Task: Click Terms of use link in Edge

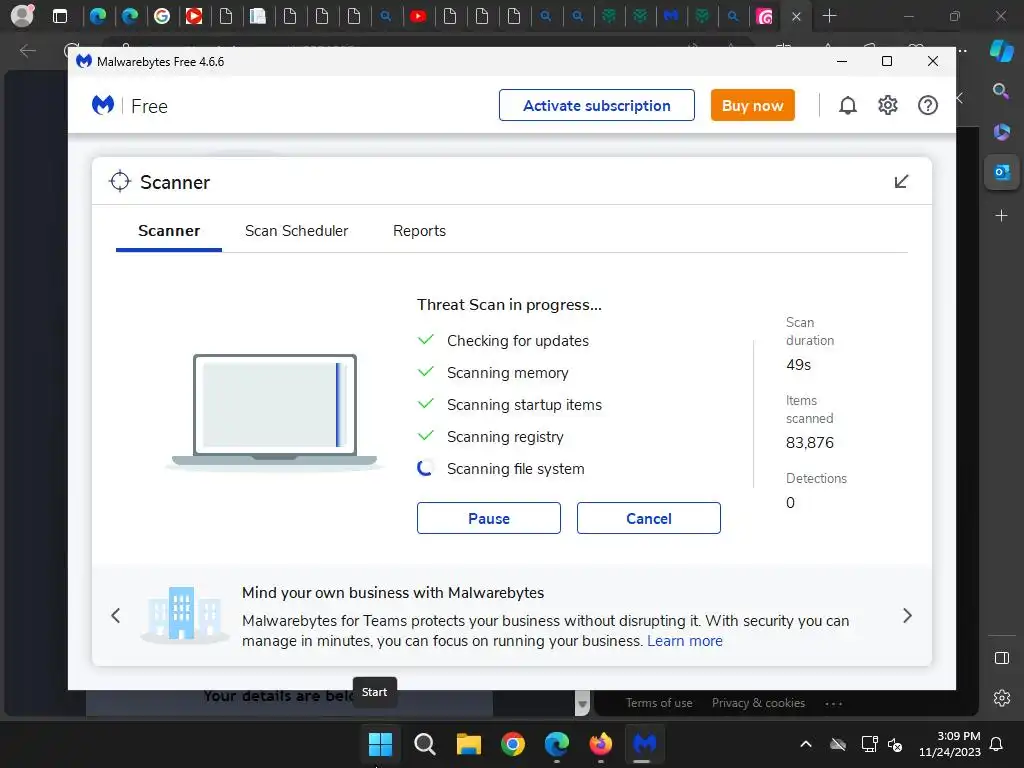Action: [659, 703]
